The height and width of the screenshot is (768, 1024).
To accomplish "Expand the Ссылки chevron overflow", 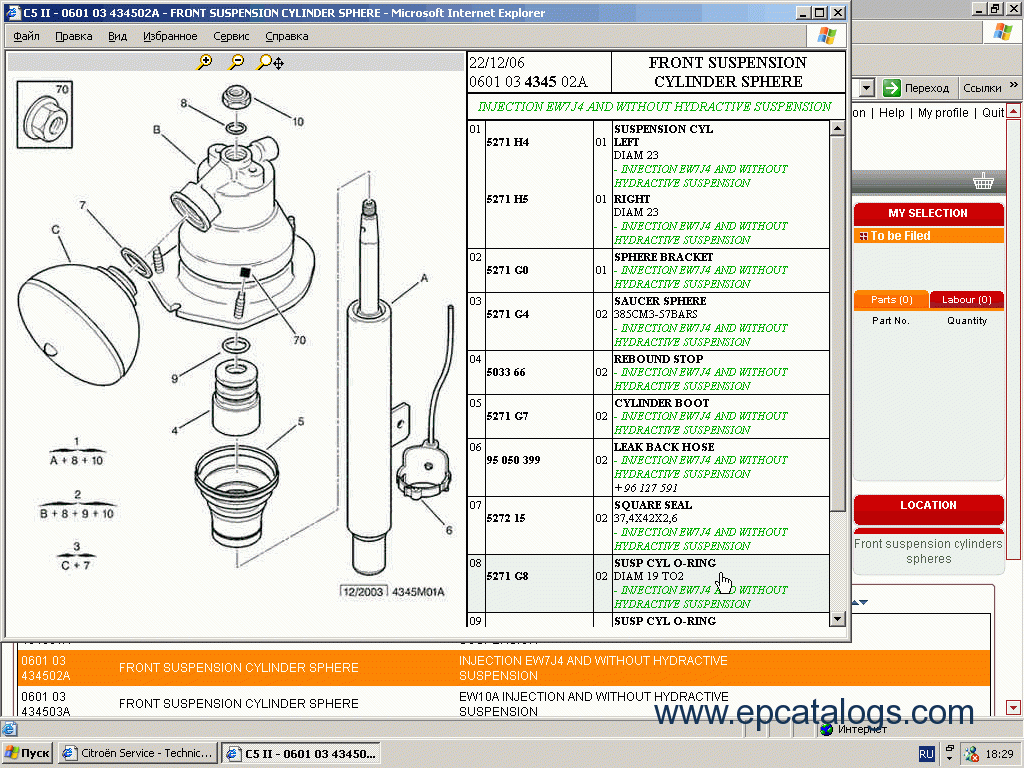I will pyautogui.click(x=1014, y=85).
